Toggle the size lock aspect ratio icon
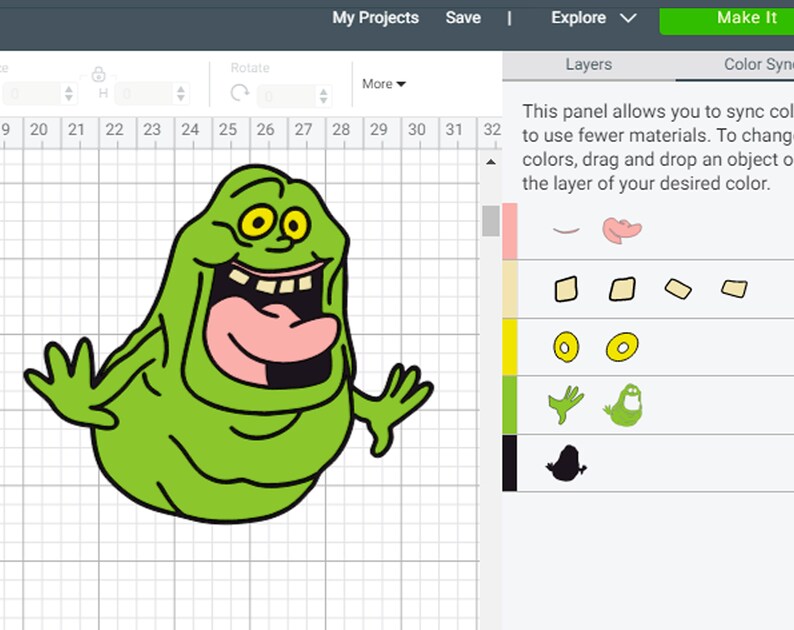The height and width of the screenshot is (630, 794). click(98, 74)
